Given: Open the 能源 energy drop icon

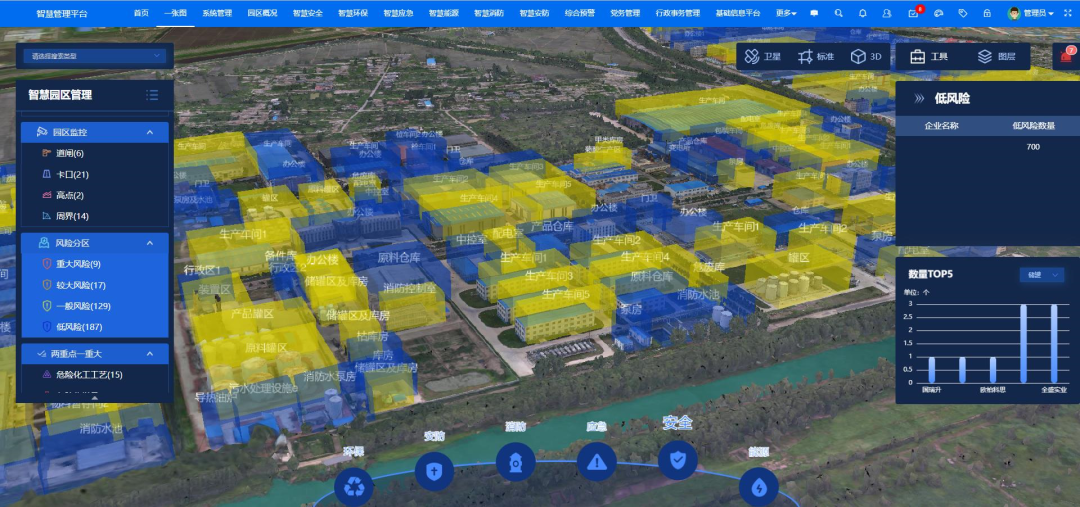Looking at the screenshot, I should pos(759,487).
